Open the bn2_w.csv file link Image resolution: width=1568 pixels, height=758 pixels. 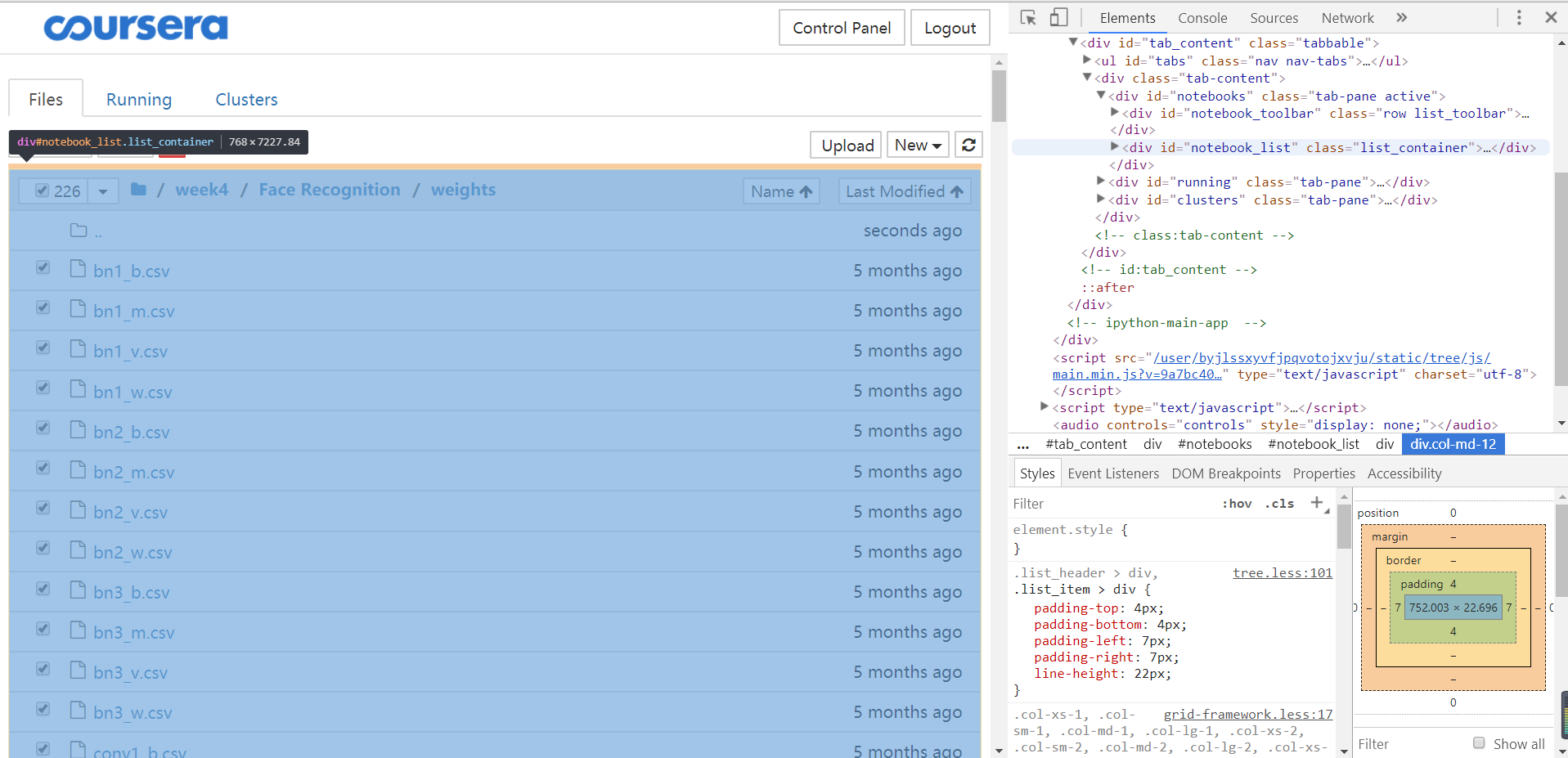pyautogui.click(x=133, y=553)
